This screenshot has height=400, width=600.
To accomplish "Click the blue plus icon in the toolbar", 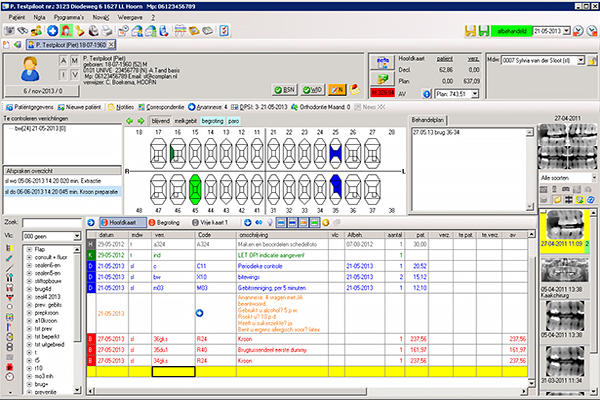I will (53, 30).
